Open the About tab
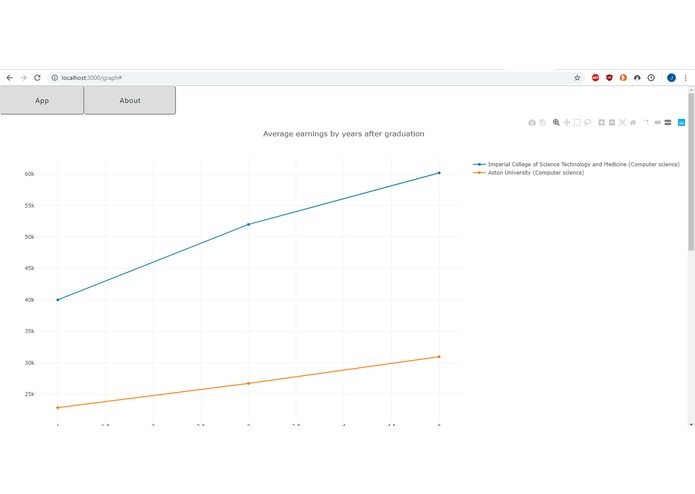Image resolution: width=695 pixels, height=494 pixels. (x=130, y=101)
